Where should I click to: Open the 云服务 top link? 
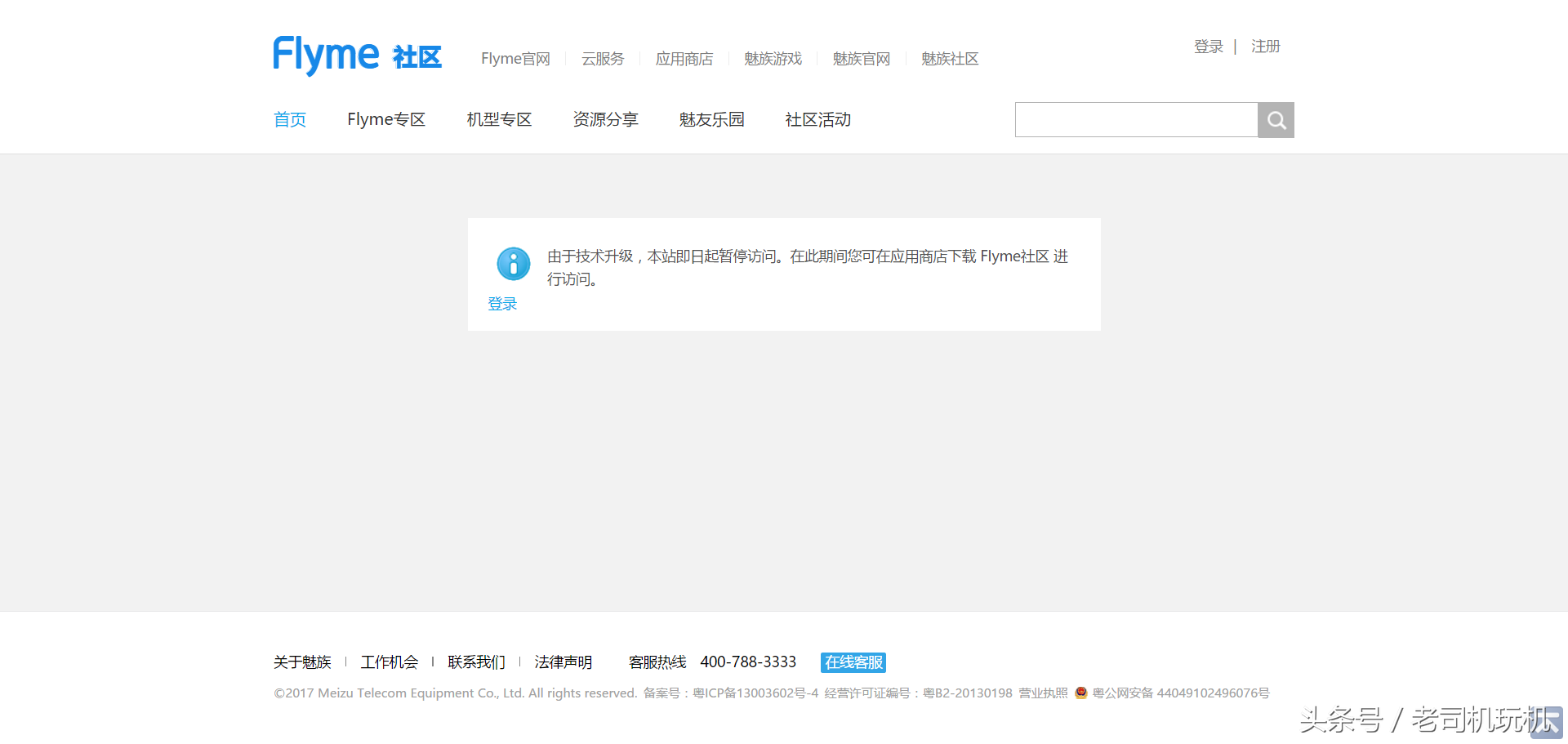pyautogui.click(x=603, y=59)
